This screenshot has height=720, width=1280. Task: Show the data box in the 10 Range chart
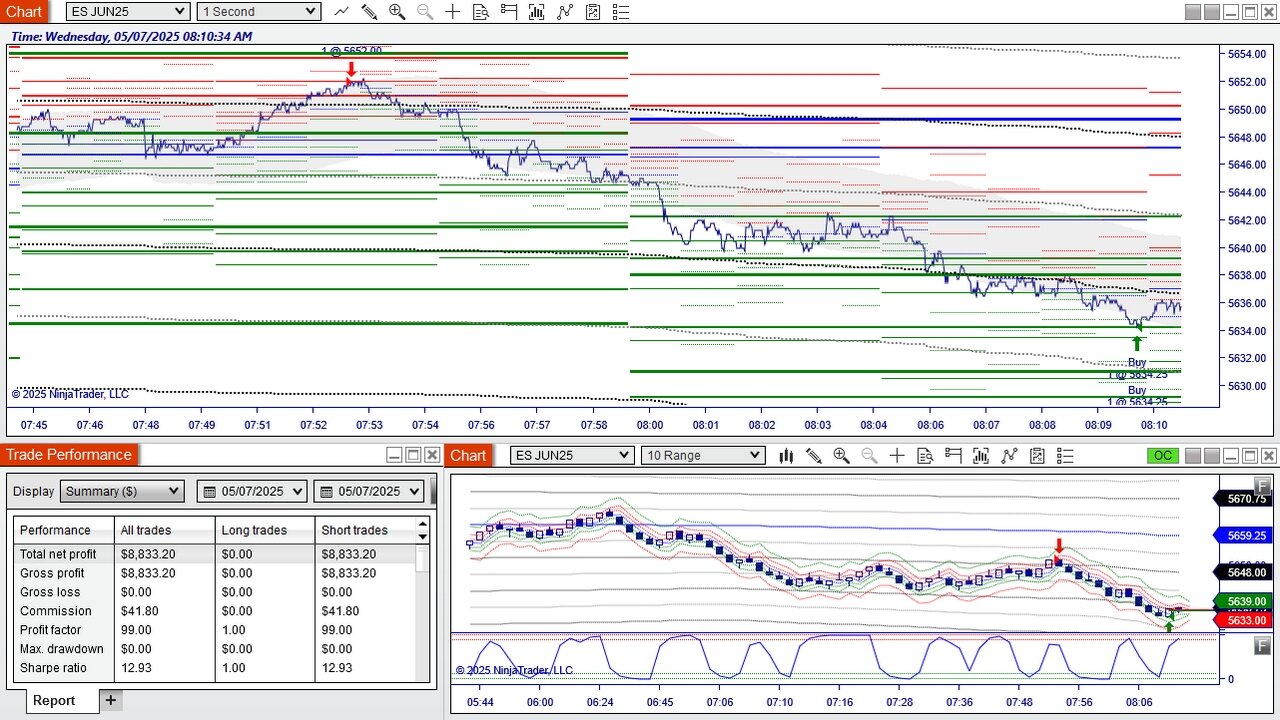click(925, 456)
